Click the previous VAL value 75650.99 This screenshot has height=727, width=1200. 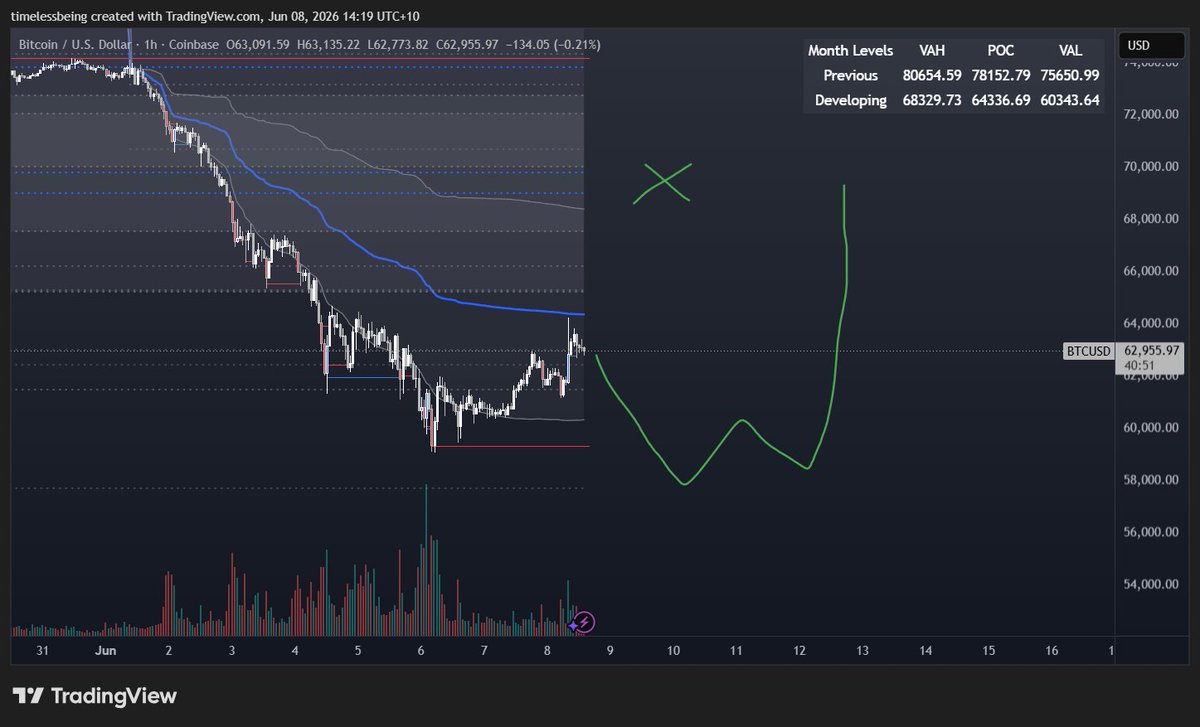pos(1071,76)
